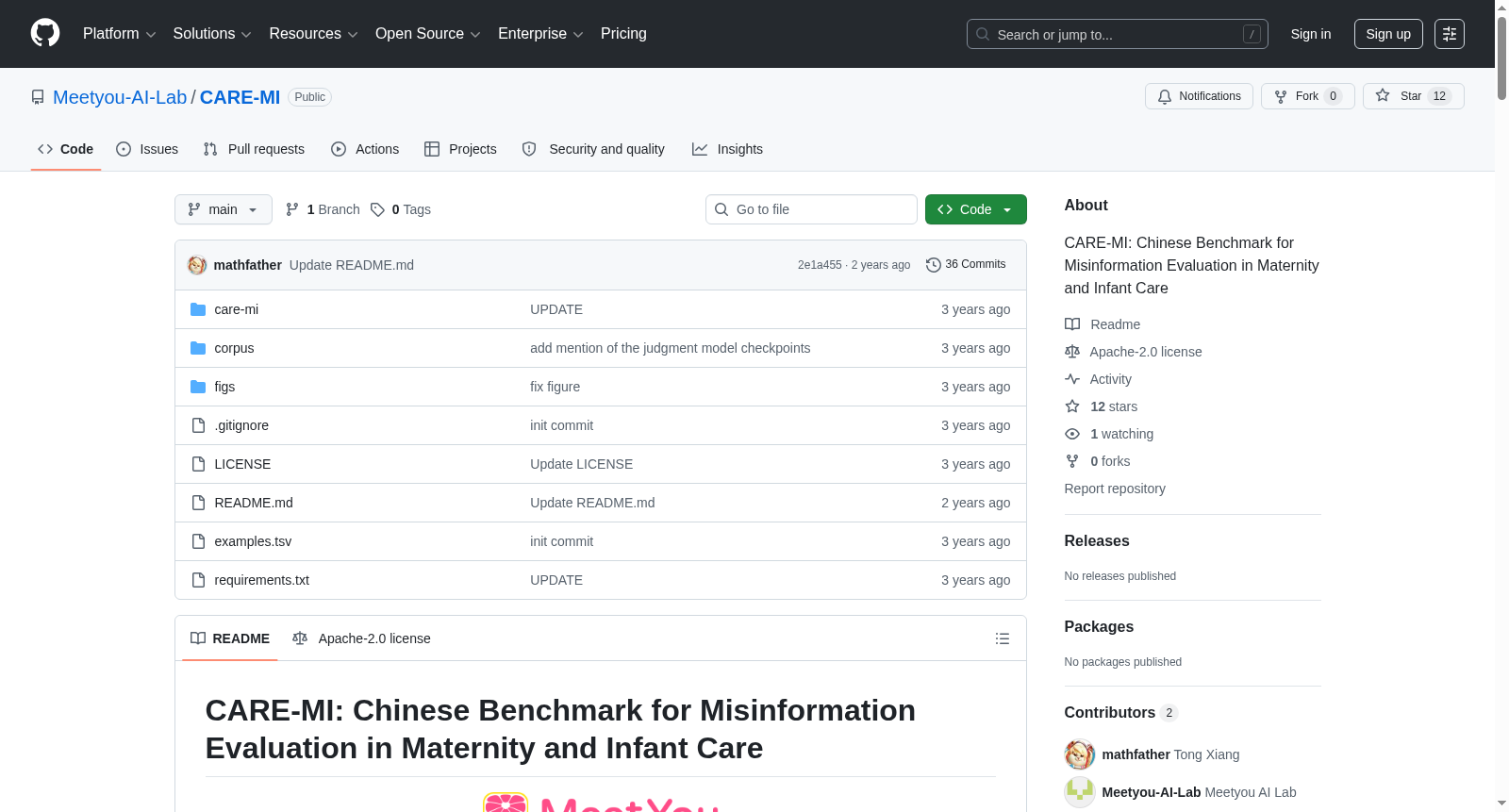Click the care-mi folder icon

(198, 309)
